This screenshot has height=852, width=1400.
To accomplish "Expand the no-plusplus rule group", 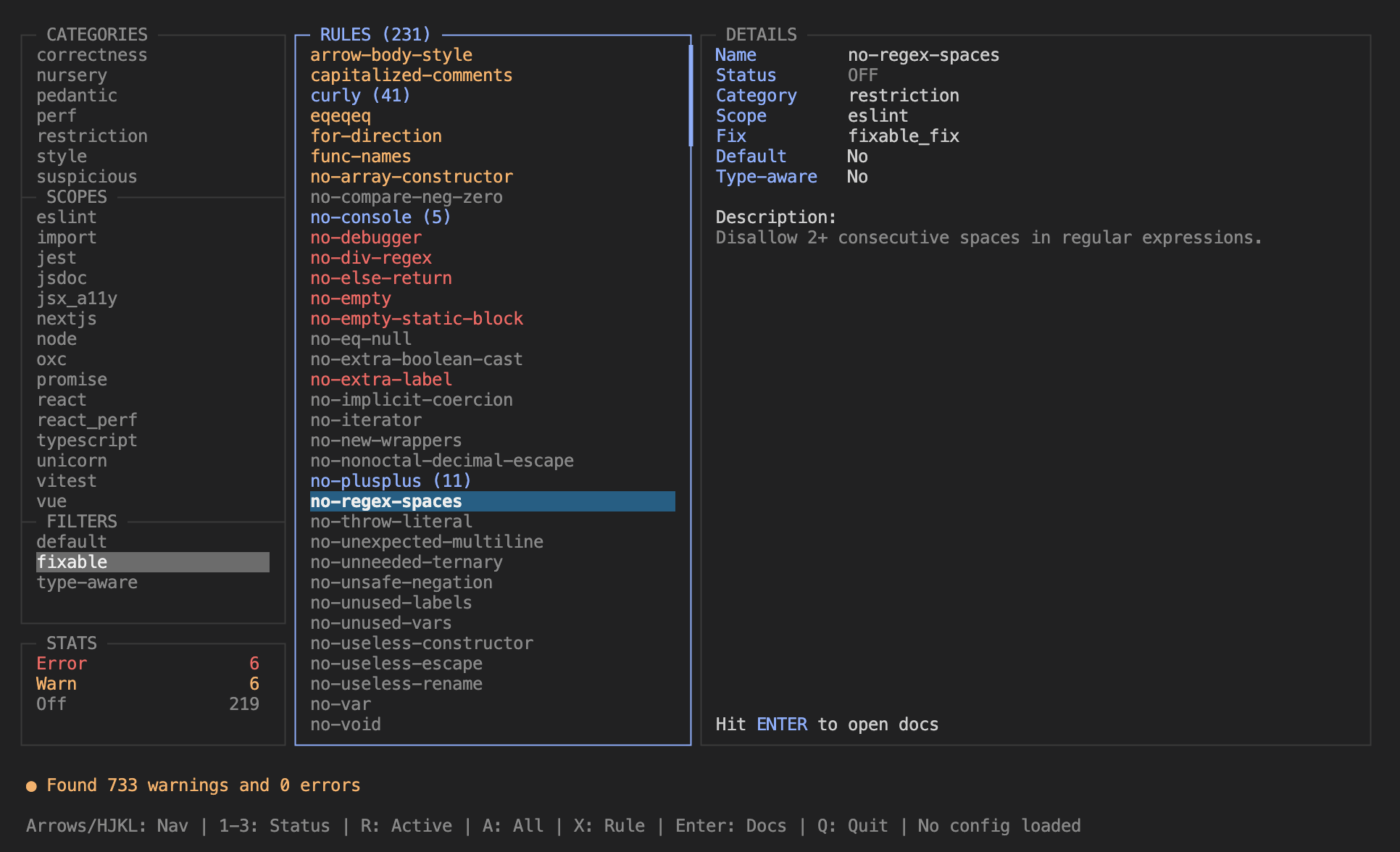I will [390, 480].
